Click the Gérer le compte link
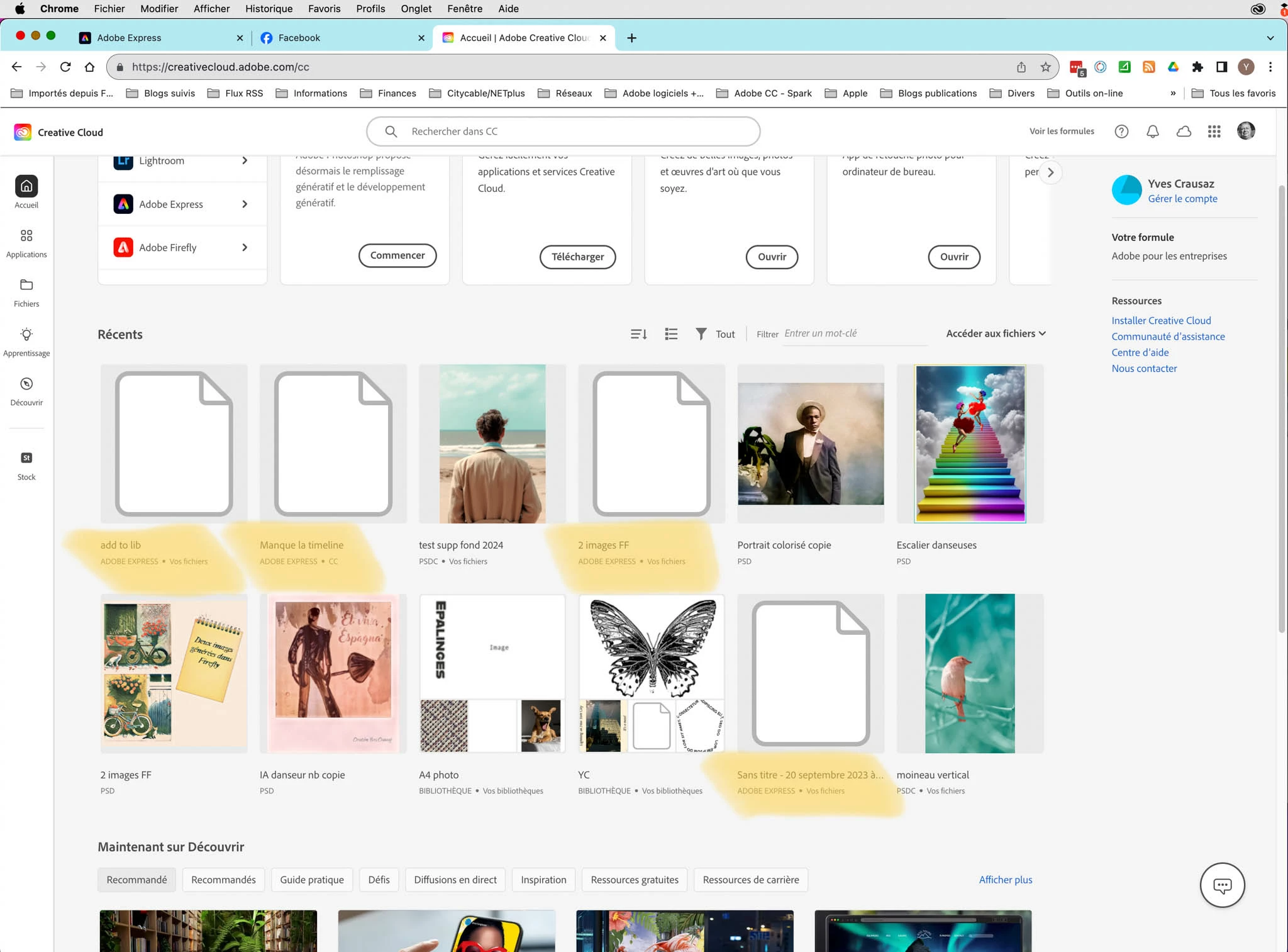The height and width of the screenshot is (952, 1288). (x=1182, y=199)
